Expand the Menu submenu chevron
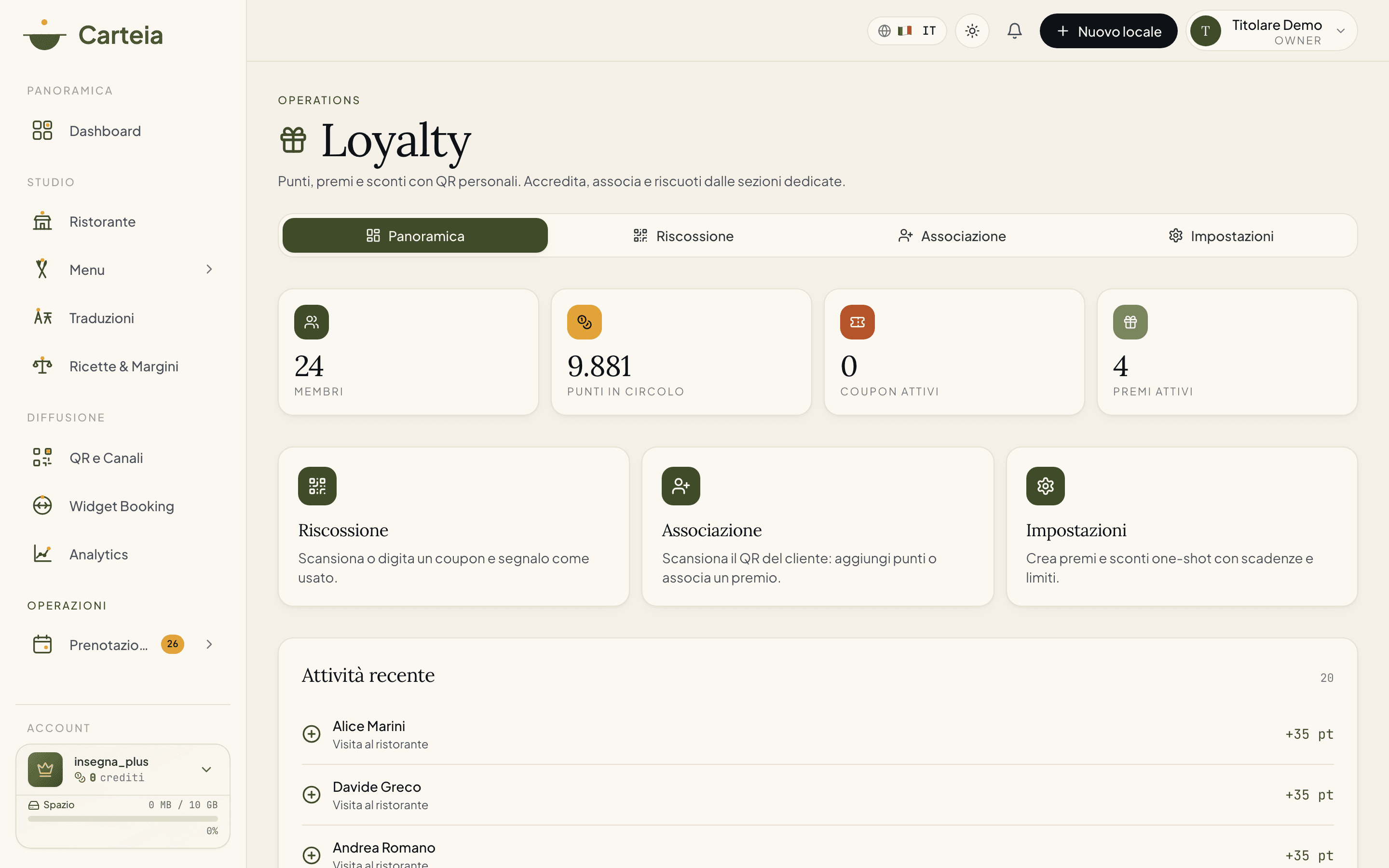Viewport: 1389px width, 868px height. pyautogui.click(x=209, y=269)
